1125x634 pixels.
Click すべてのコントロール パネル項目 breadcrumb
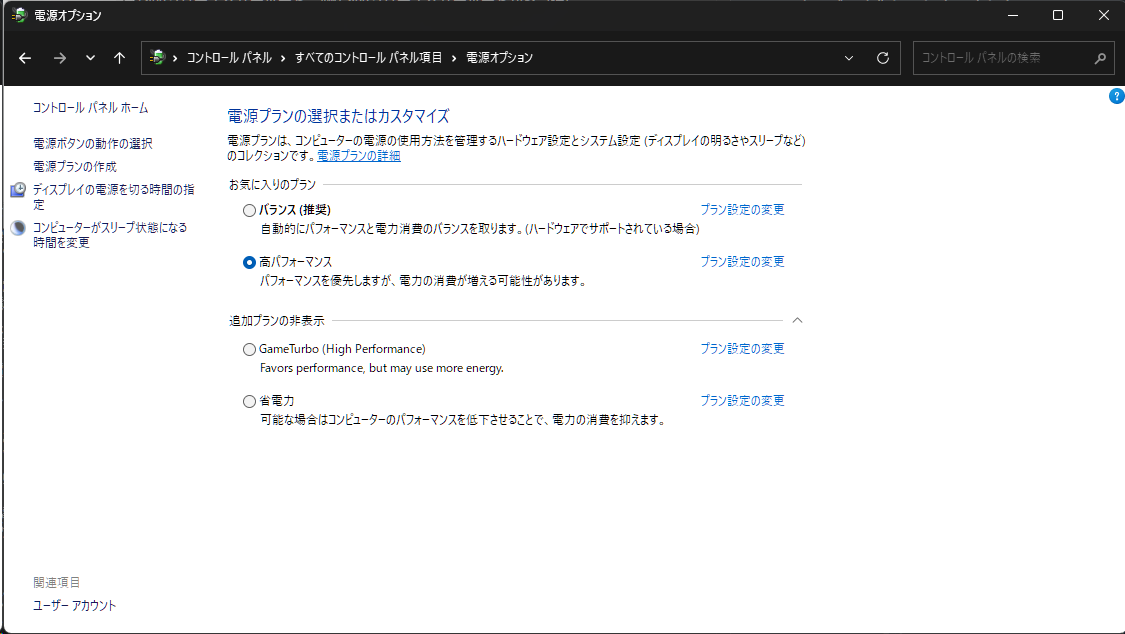[x=368, y=58]
